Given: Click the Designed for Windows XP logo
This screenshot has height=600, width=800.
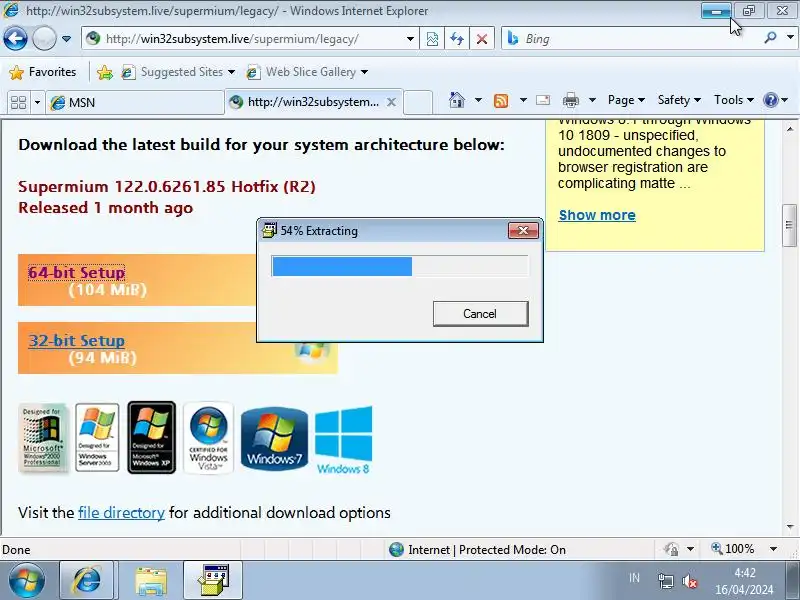Looking at the screenshot, I should point(152,438).
